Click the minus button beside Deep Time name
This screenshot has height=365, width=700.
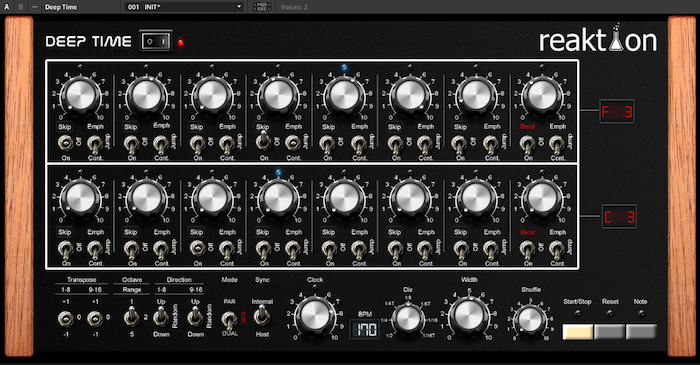click(35, 7)
